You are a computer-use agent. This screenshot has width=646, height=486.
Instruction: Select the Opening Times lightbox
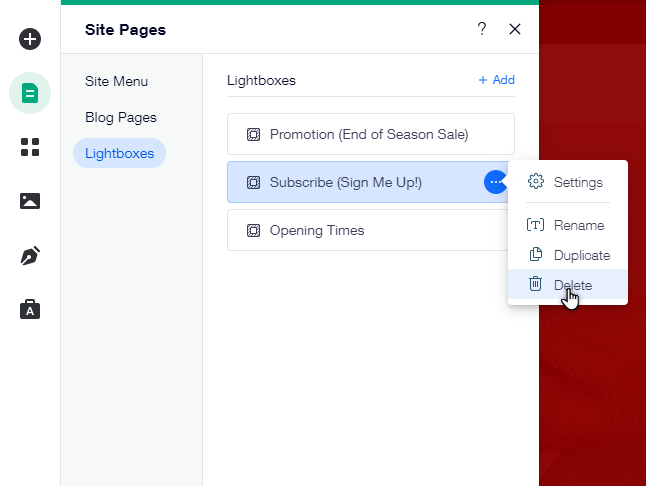[367, 230]
